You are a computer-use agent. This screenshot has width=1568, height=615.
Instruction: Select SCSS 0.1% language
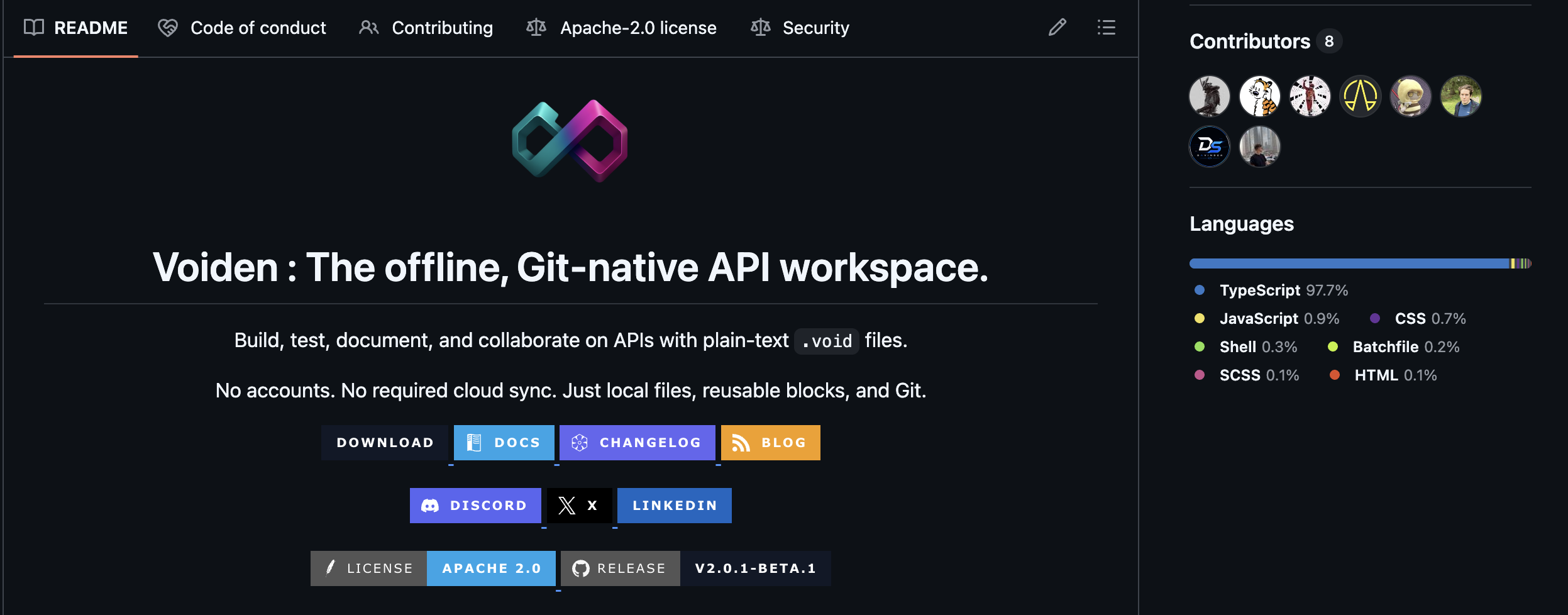1247,375
